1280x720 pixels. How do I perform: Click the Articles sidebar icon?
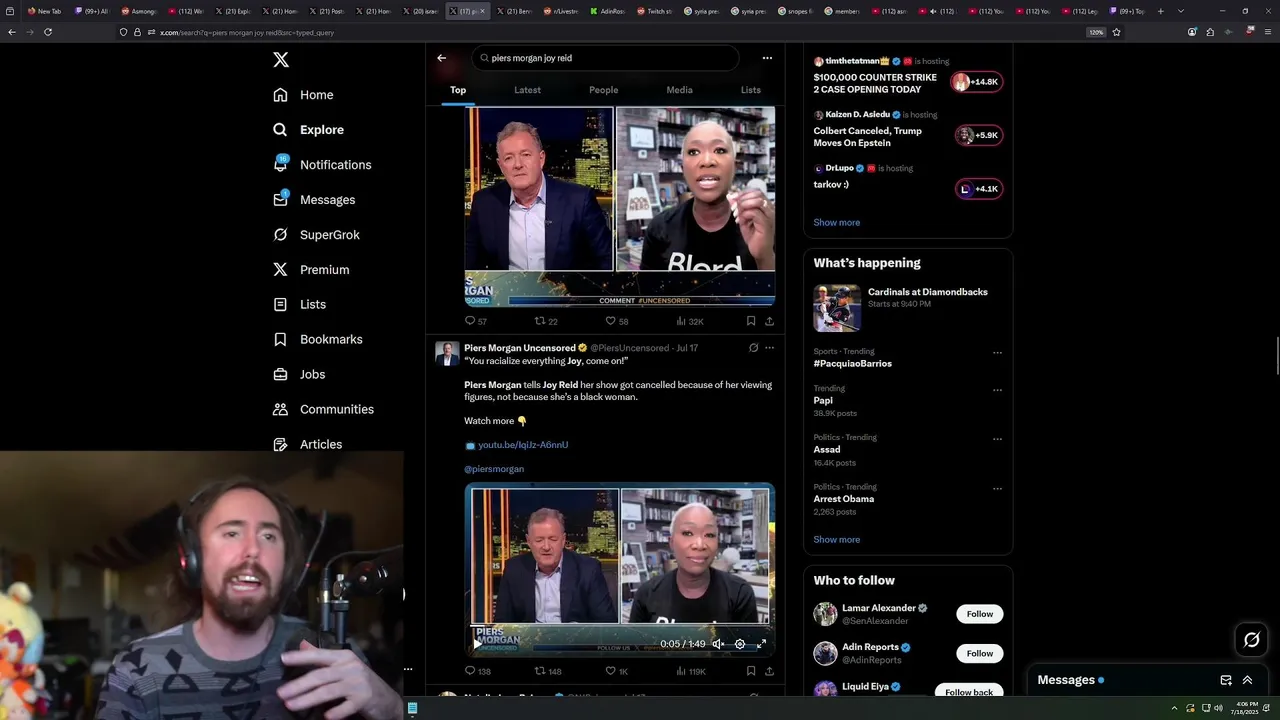280,444
